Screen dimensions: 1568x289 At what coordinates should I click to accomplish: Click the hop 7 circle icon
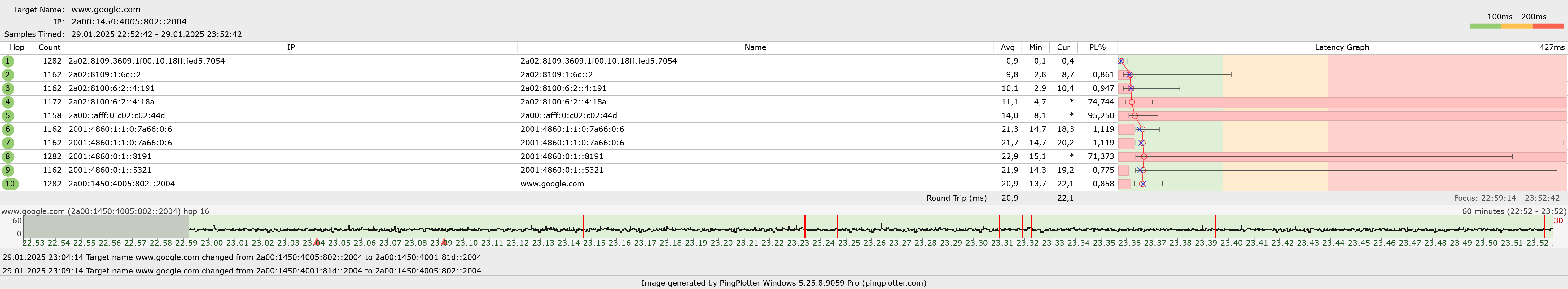pyautogui.click(x=8, y=143)
